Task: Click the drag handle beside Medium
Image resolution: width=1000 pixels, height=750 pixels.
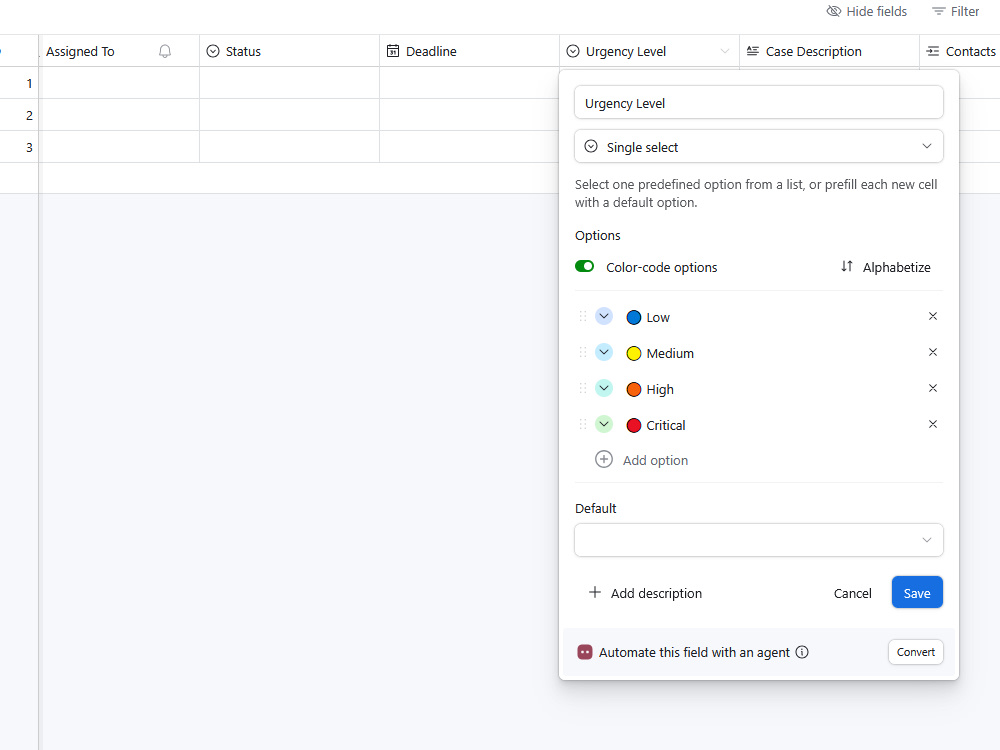Action: [582, 352]
